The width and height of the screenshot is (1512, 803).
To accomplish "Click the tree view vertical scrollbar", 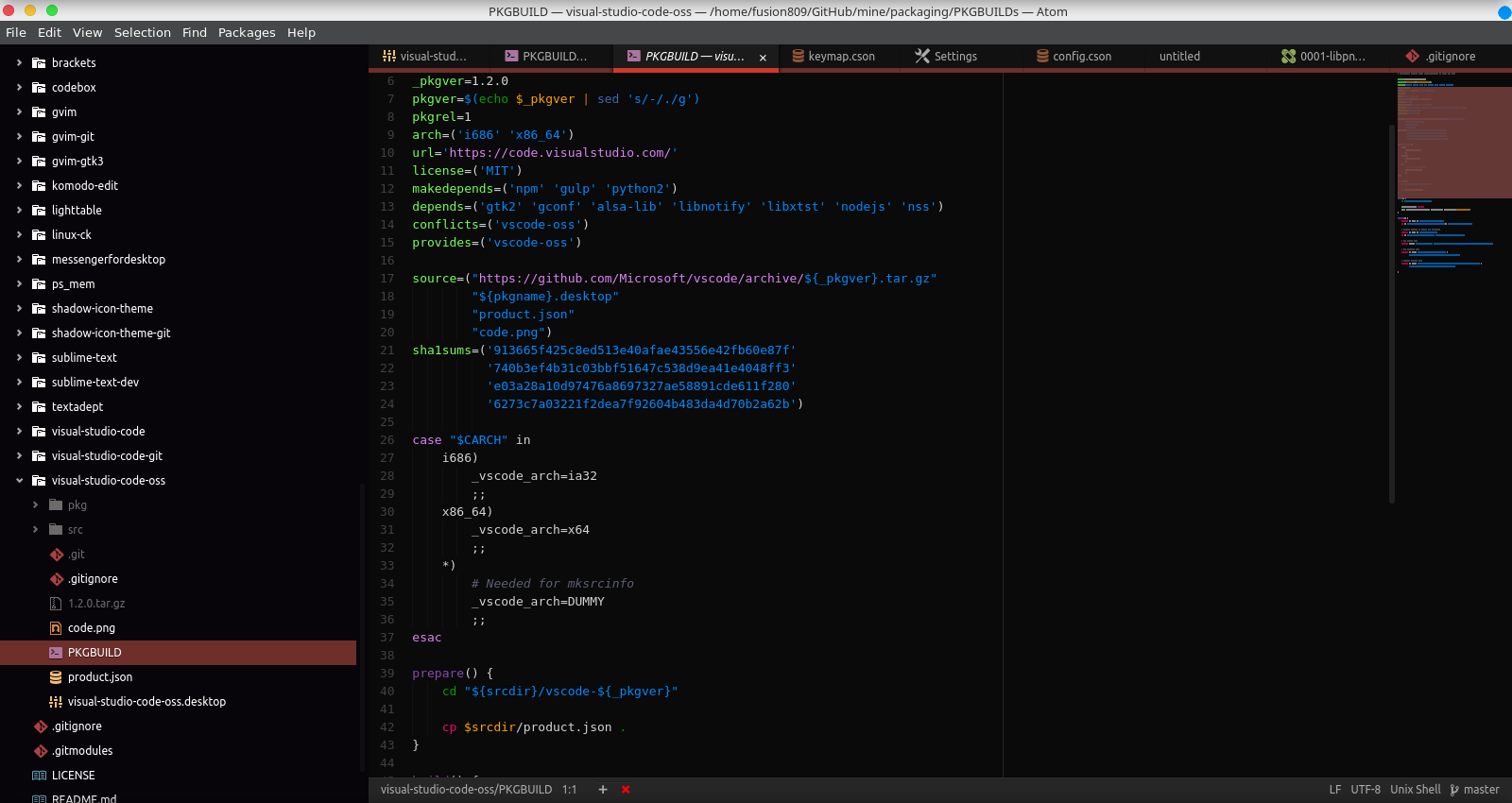I will 362,627.
